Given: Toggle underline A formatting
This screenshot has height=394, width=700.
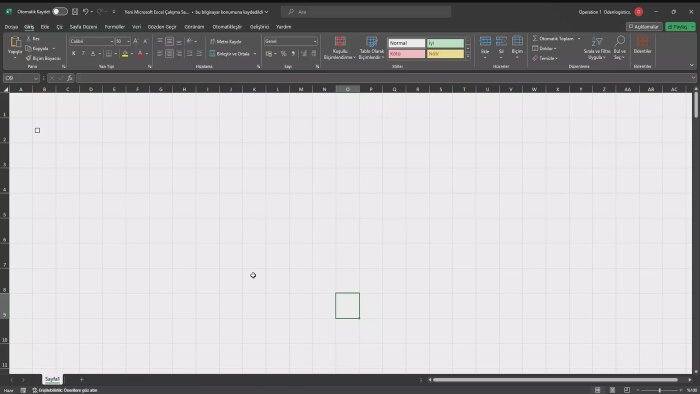Looking at the screenshot, I should pyautogui.click(x=93, y=54).
